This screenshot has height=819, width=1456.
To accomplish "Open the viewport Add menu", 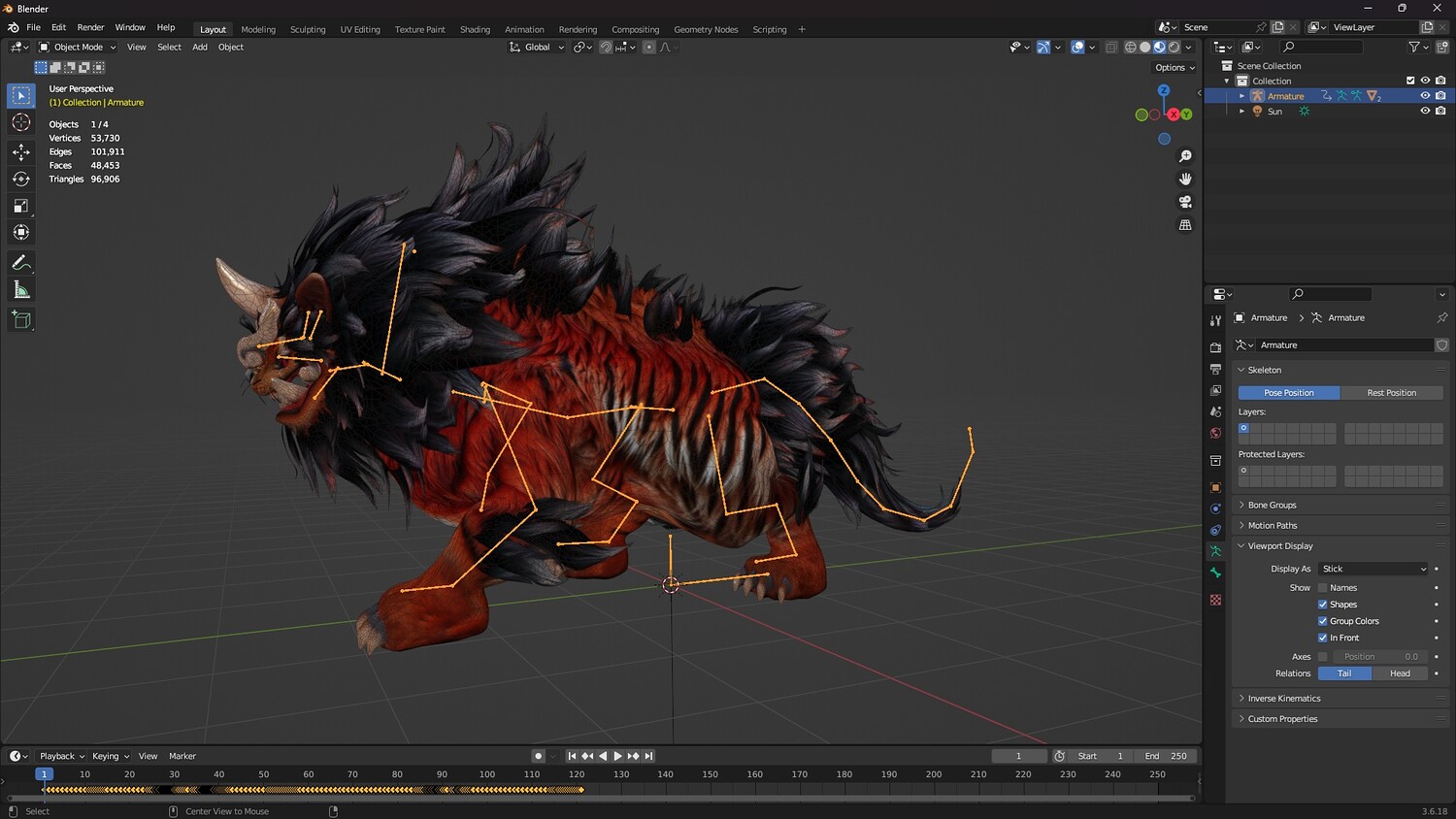I will (x=200, y=47).
